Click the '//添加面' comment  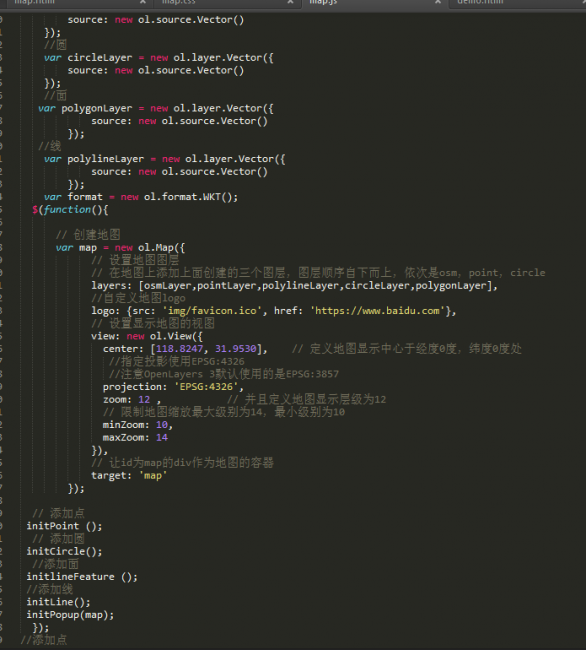[x=56, y=564]
